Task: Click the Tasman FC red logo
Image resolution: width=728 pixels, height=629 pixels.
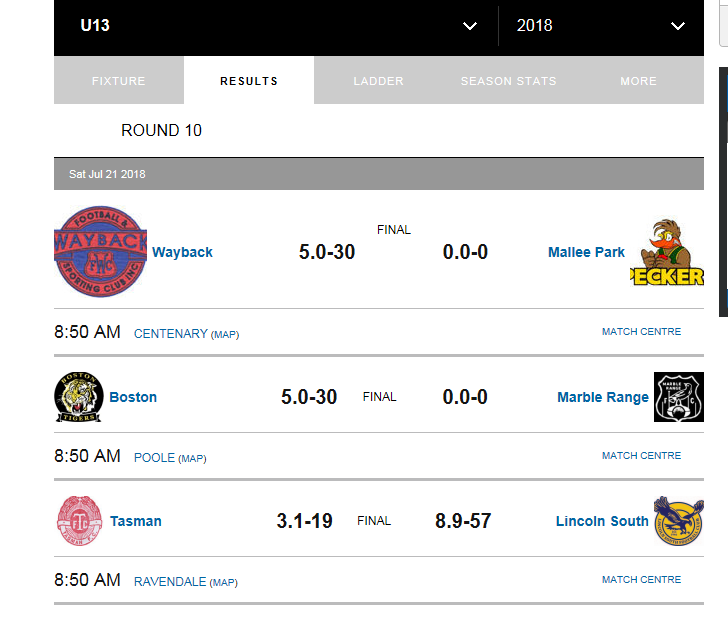Action: pos(79,521)
